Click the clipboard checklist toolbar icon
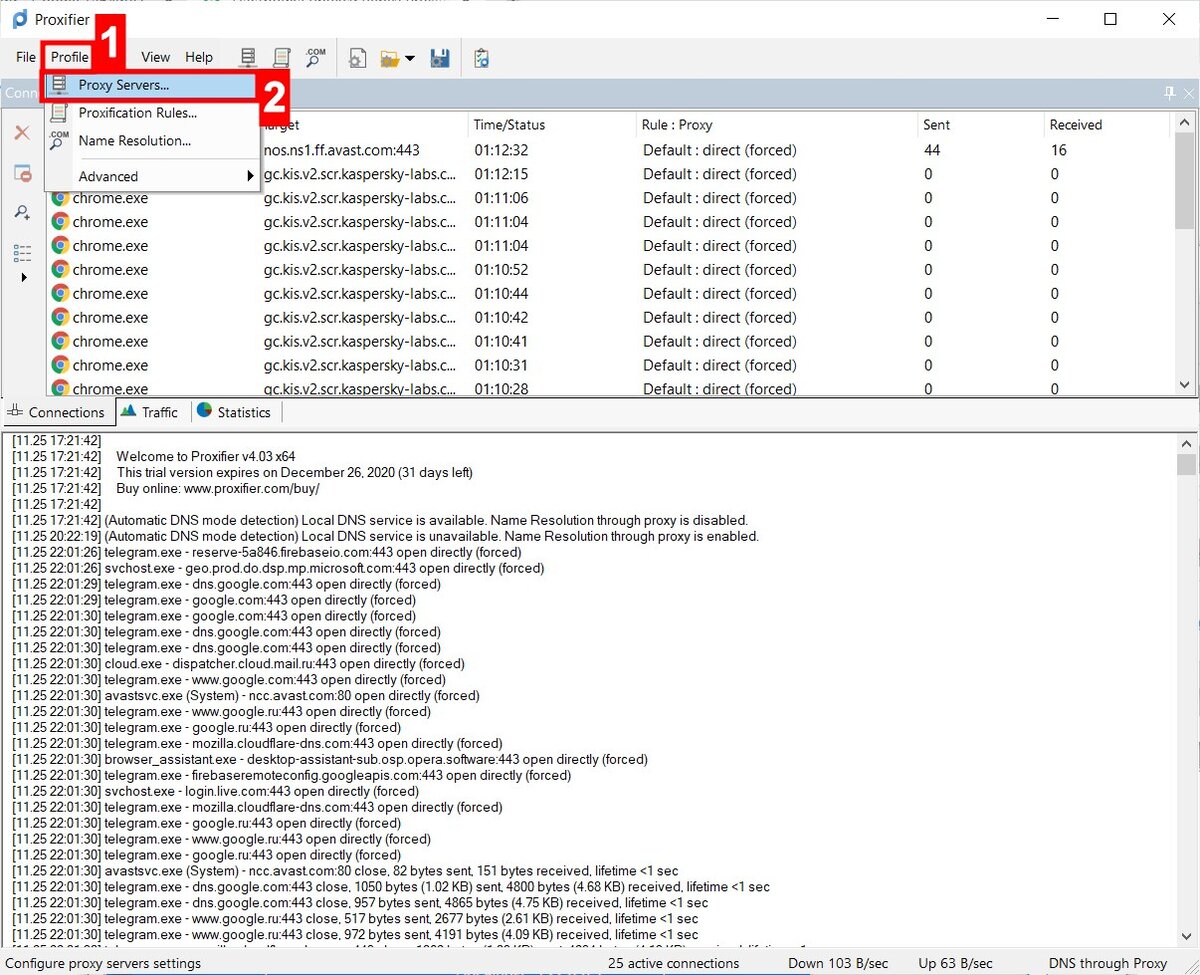 (481, 58)
